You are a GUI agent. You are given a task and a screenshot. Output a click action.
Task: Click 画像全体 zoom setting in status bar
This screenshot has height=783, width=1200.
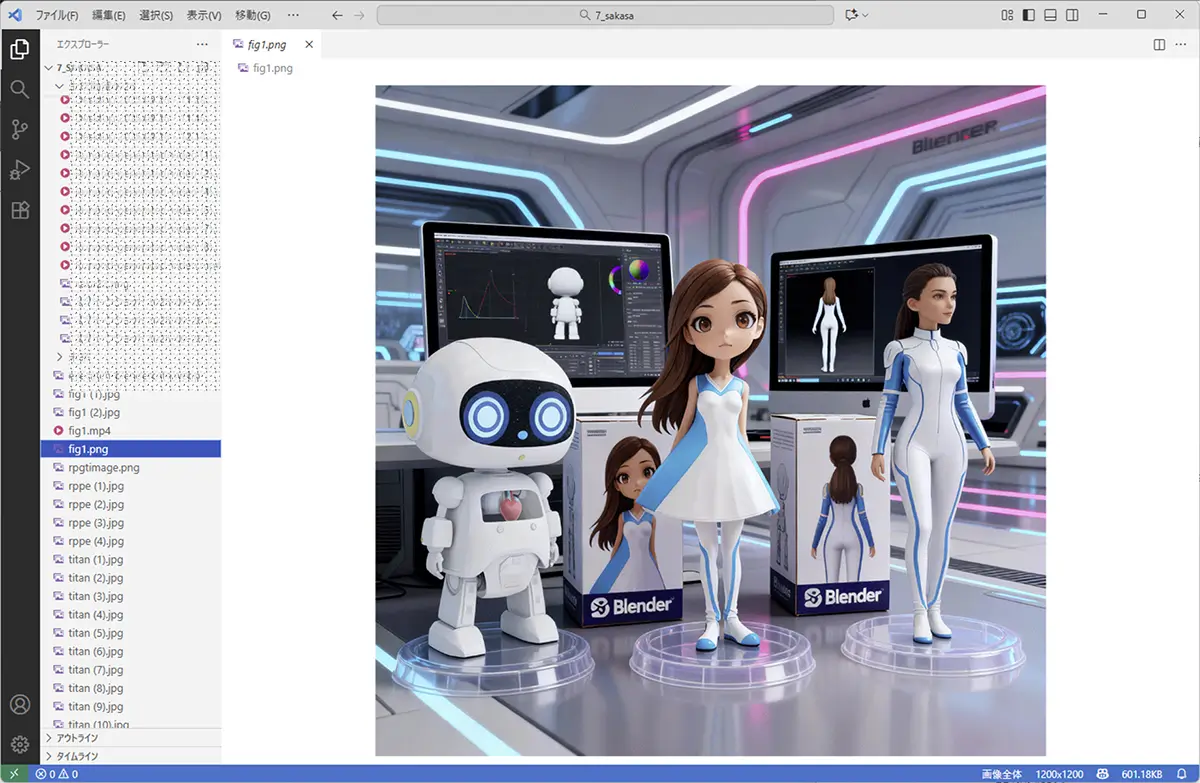1003,774
